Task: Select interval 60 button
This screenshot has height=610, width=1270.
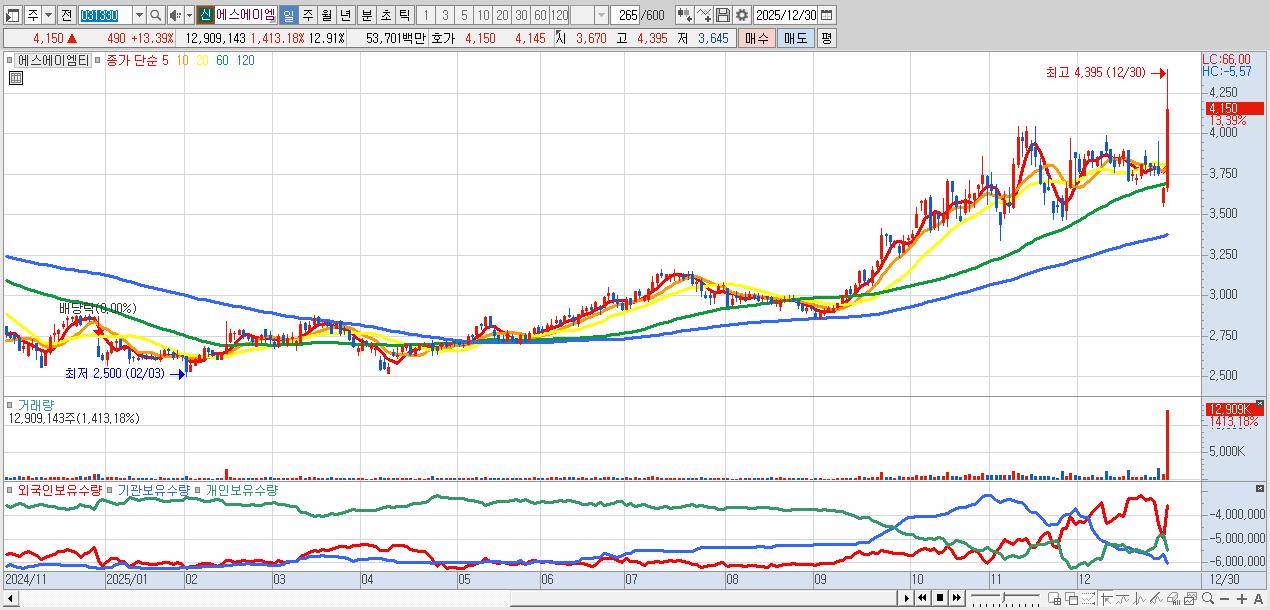Action: 540,15
